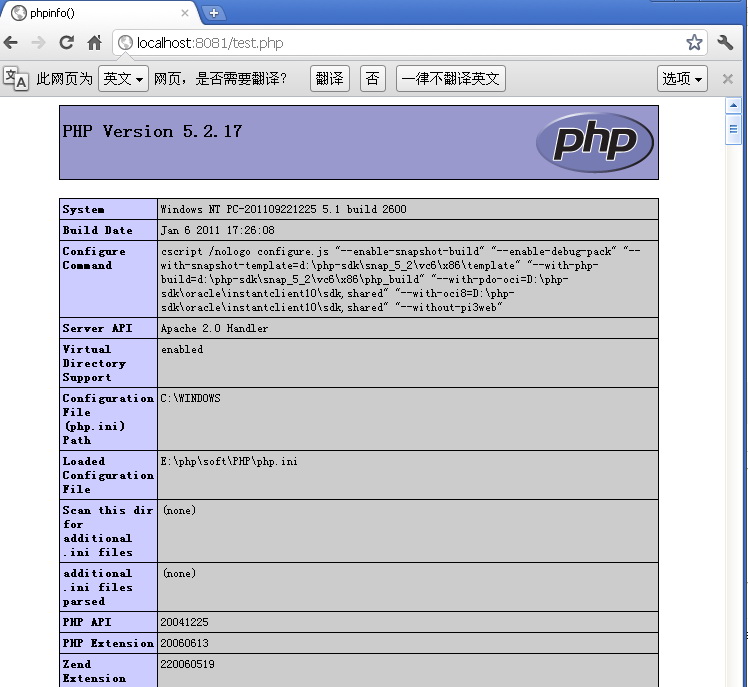Viewport: 748px width, 687px height.
Task: Click the Build Date label
Action: tap(97, 230)
